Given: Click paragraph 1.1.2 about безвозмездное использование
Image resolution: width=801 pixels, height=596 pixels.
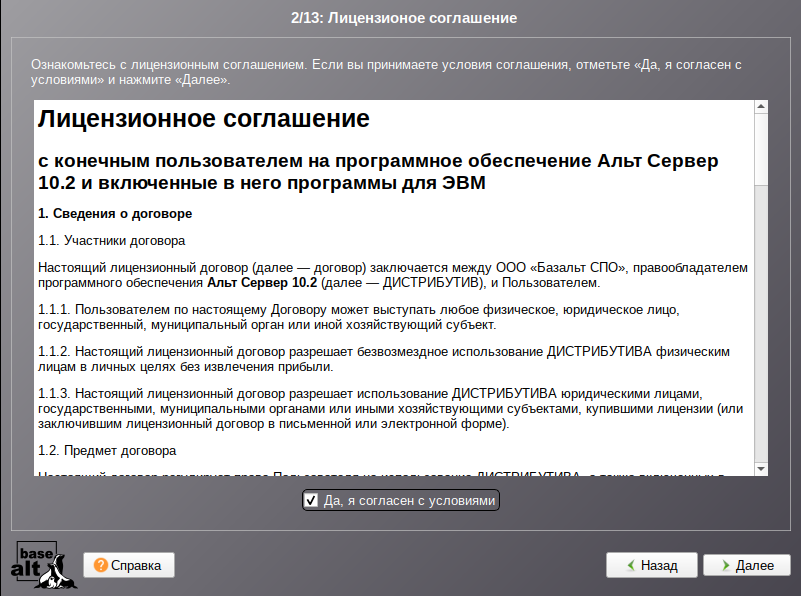Looking at the screenshot, I should pos(384,359).
